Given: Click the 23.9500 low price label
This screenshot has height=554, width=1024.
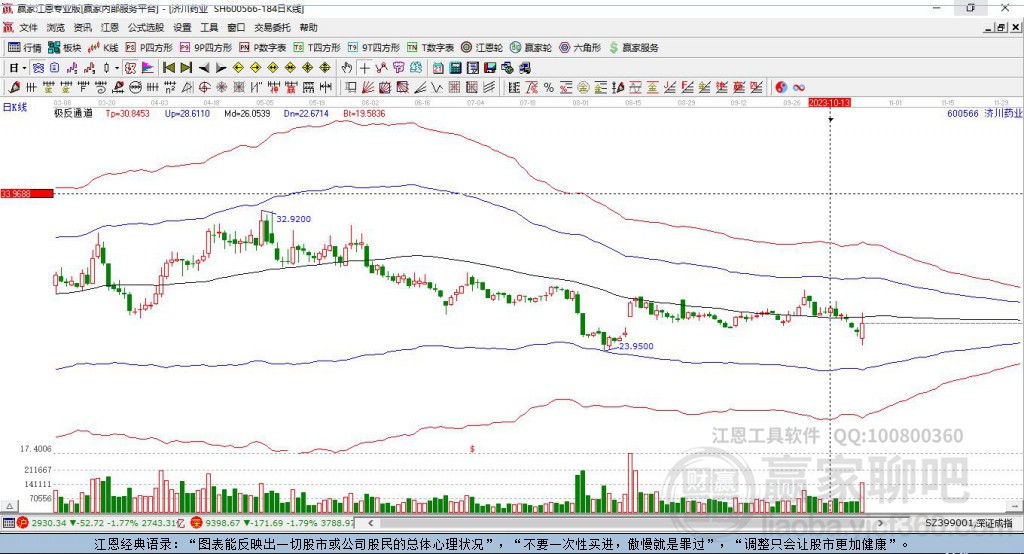Looking at the screenshot, I should coord(636,346).
